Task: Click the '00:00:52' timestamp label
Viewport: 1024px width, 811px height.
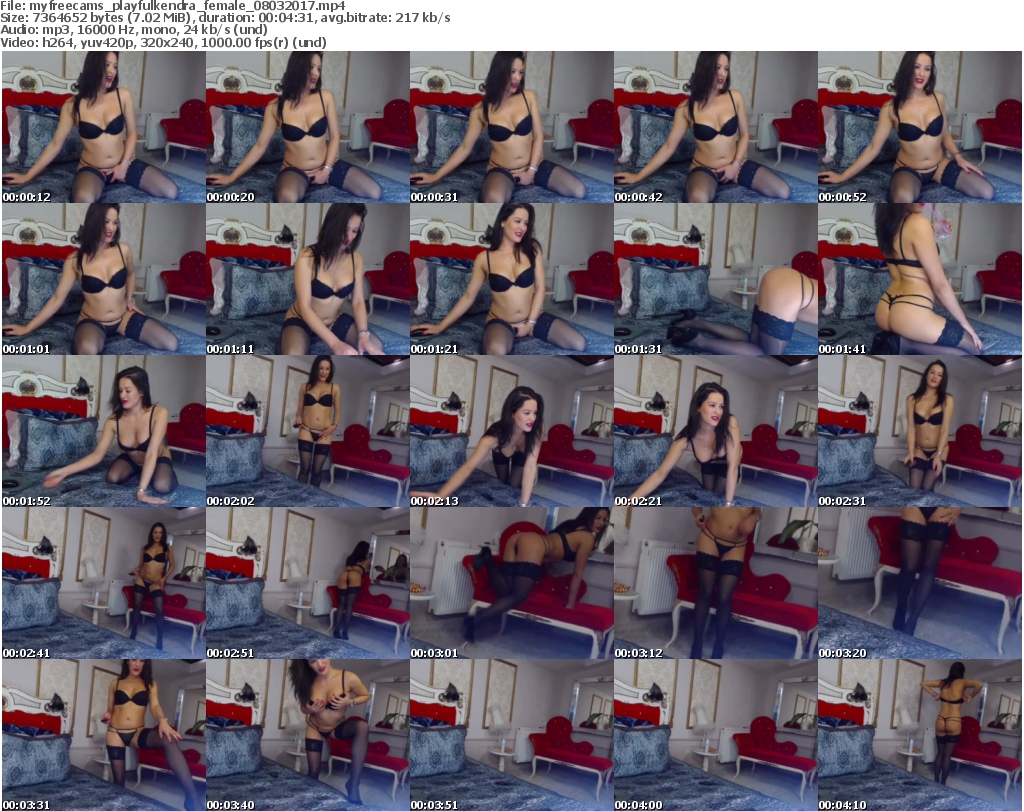Action: tap(842, 197)
